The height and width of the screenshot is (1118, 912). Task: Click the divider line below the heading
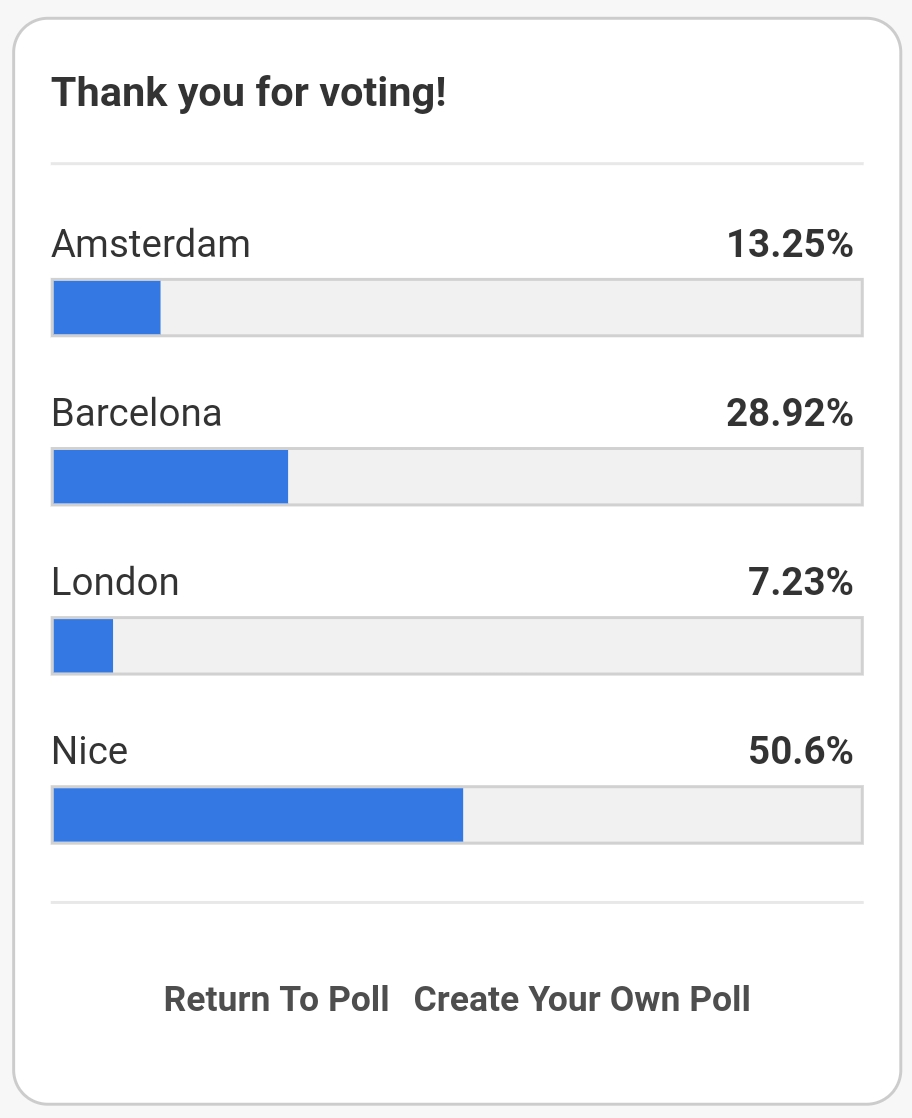click(456, 163)
